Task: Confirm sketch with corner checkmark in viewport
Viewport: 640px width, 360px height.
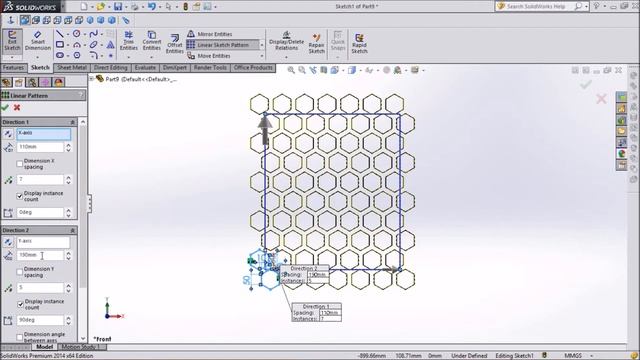Action: (586, 84)
